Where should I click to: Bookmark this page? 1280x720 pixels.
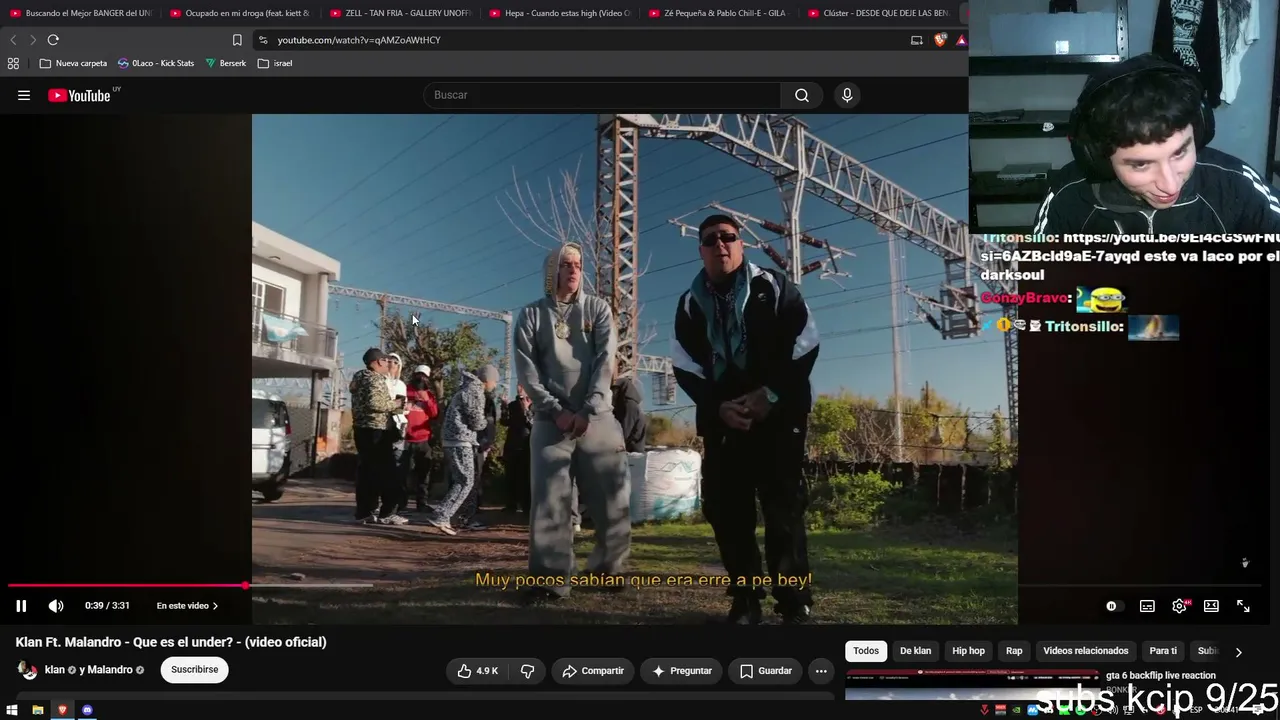click(x=237, y=40)
